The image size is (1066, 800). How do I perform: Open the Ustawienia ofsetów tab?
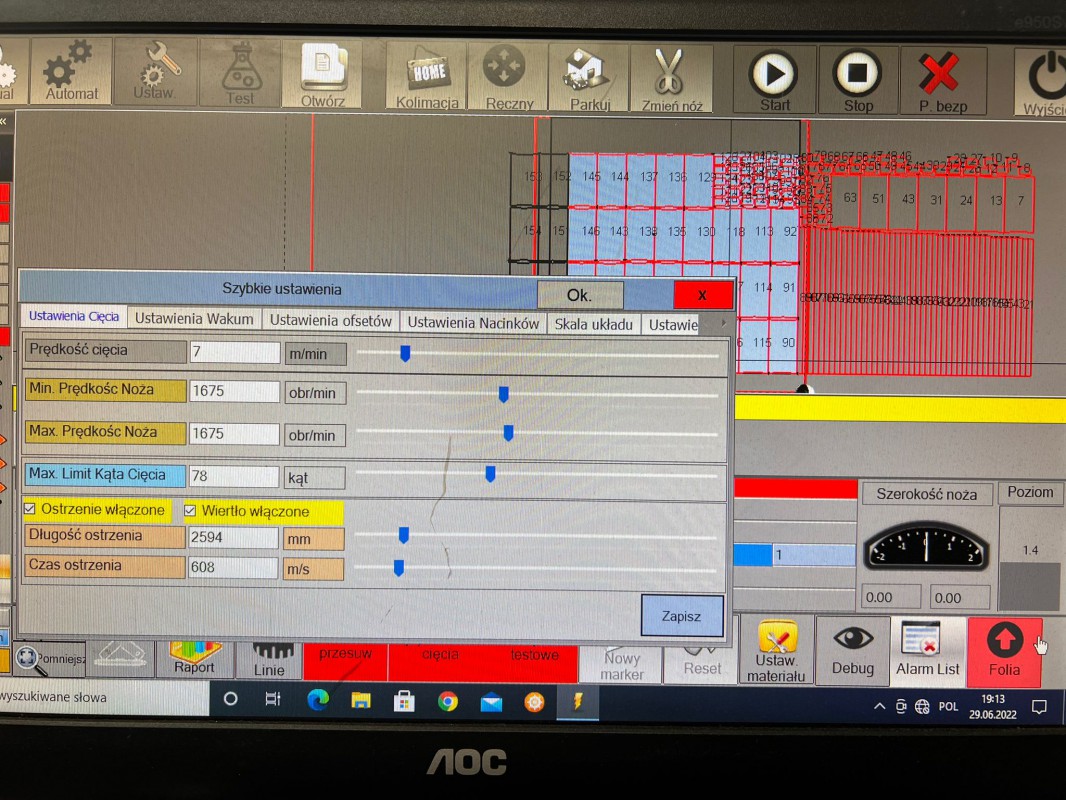pyautogui.click(x=330, y=321)
